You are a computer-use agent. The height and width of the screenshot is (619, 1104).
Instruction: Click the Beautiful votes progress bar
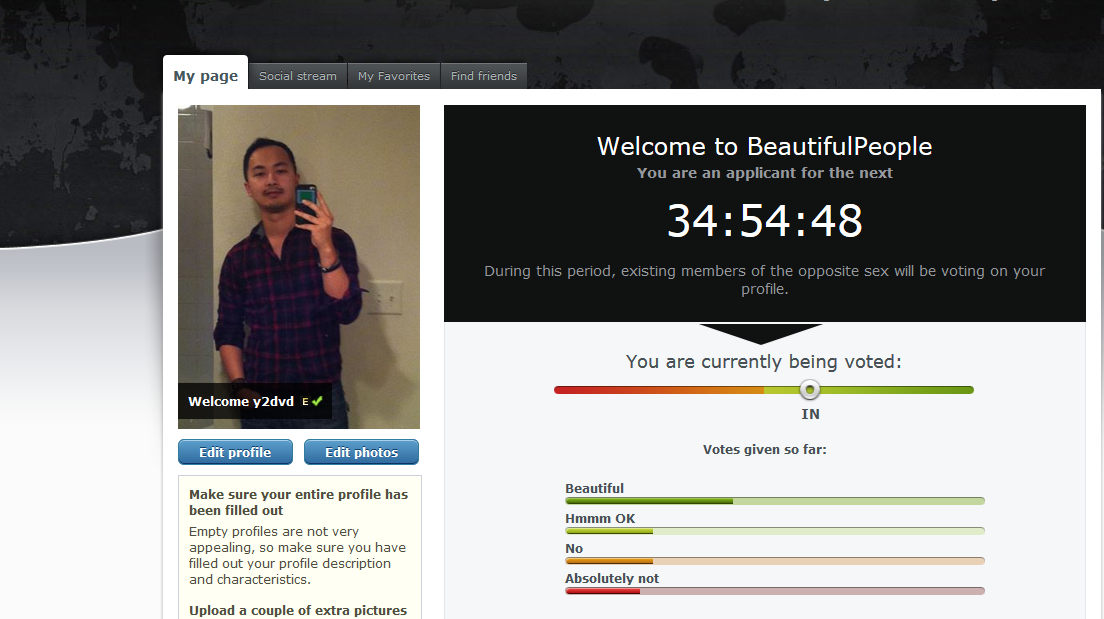click(x=774, y=501)
